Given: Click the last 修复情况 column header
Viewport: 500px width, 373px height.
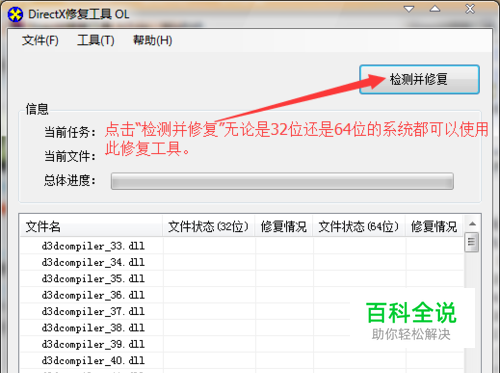Looking at the screenshot, I should 434,226.
